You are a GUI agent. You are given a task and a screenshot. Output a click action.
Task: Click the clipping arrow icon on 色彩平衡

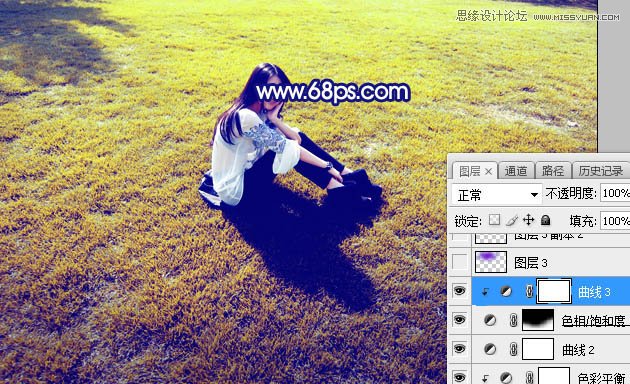click(485, 378)
